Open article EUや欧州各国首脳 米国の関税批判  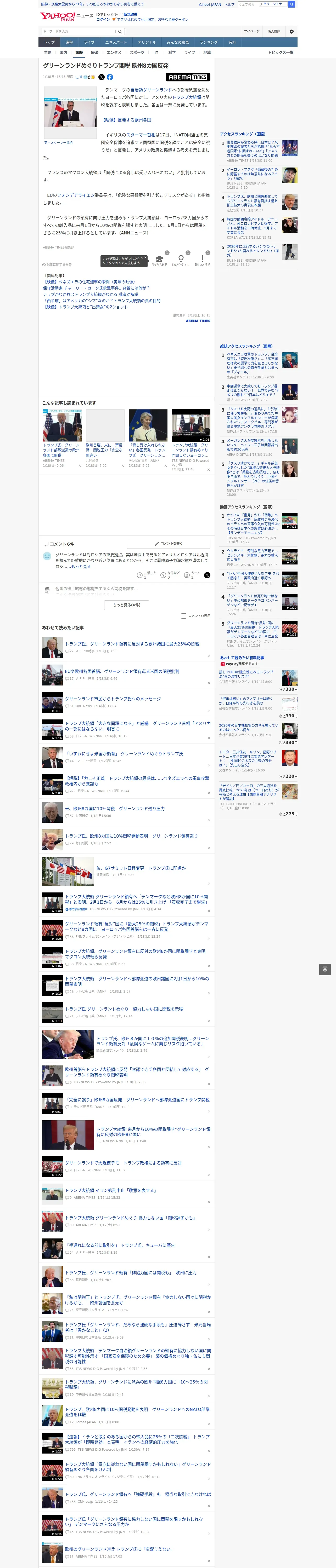tap(122, 671)
